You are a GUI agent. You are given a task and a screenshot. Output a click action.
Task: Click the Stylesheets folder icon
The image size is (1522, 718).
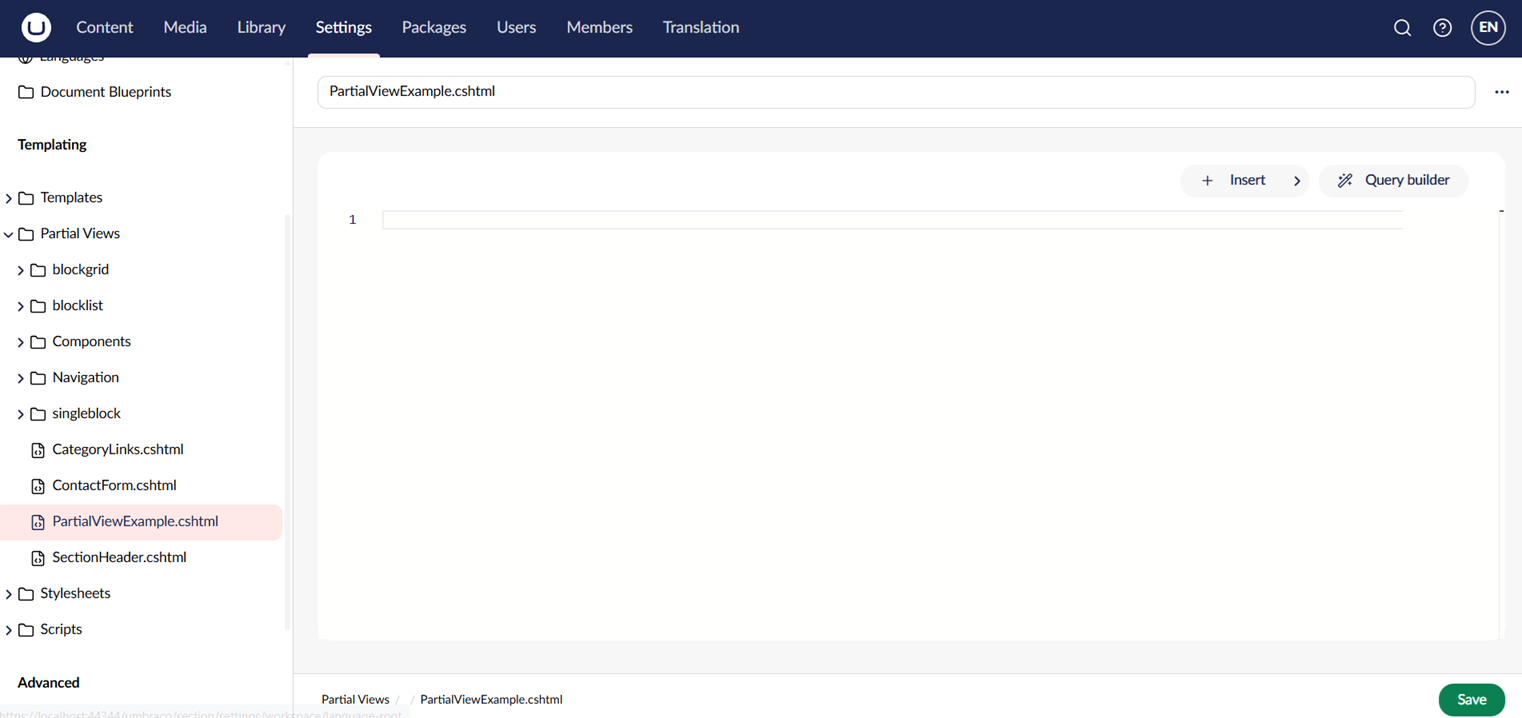click(x=26, y=594)
